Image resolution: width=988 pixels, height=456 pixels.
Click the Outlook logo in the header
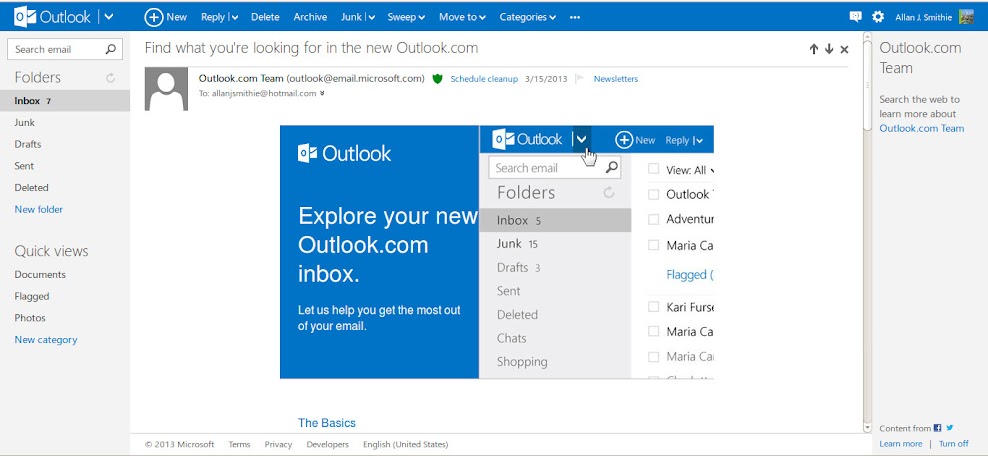tap(52, 17)
